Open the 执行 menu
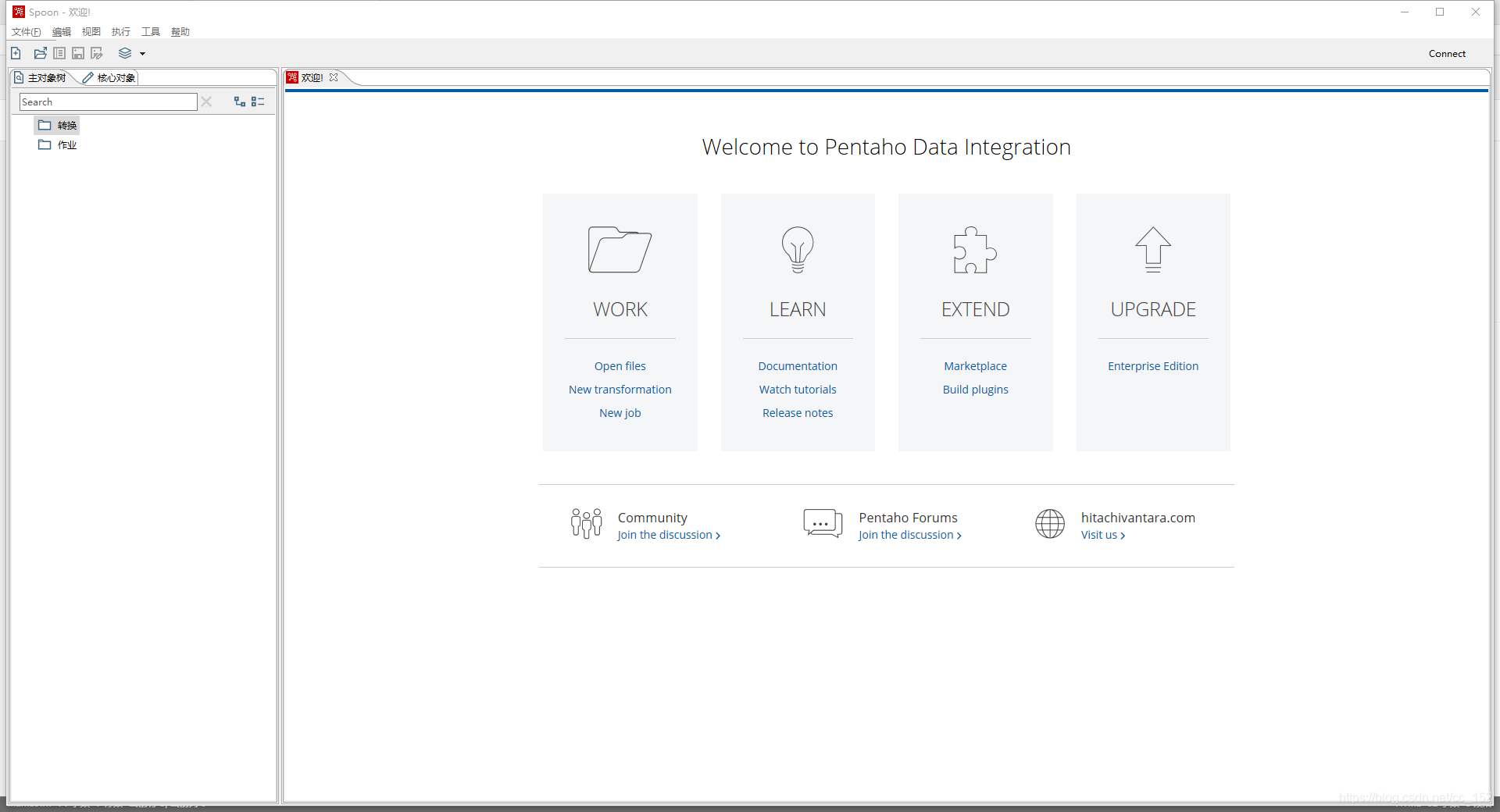The height and width of the screenshot is (812, 1500). [121, 32]
